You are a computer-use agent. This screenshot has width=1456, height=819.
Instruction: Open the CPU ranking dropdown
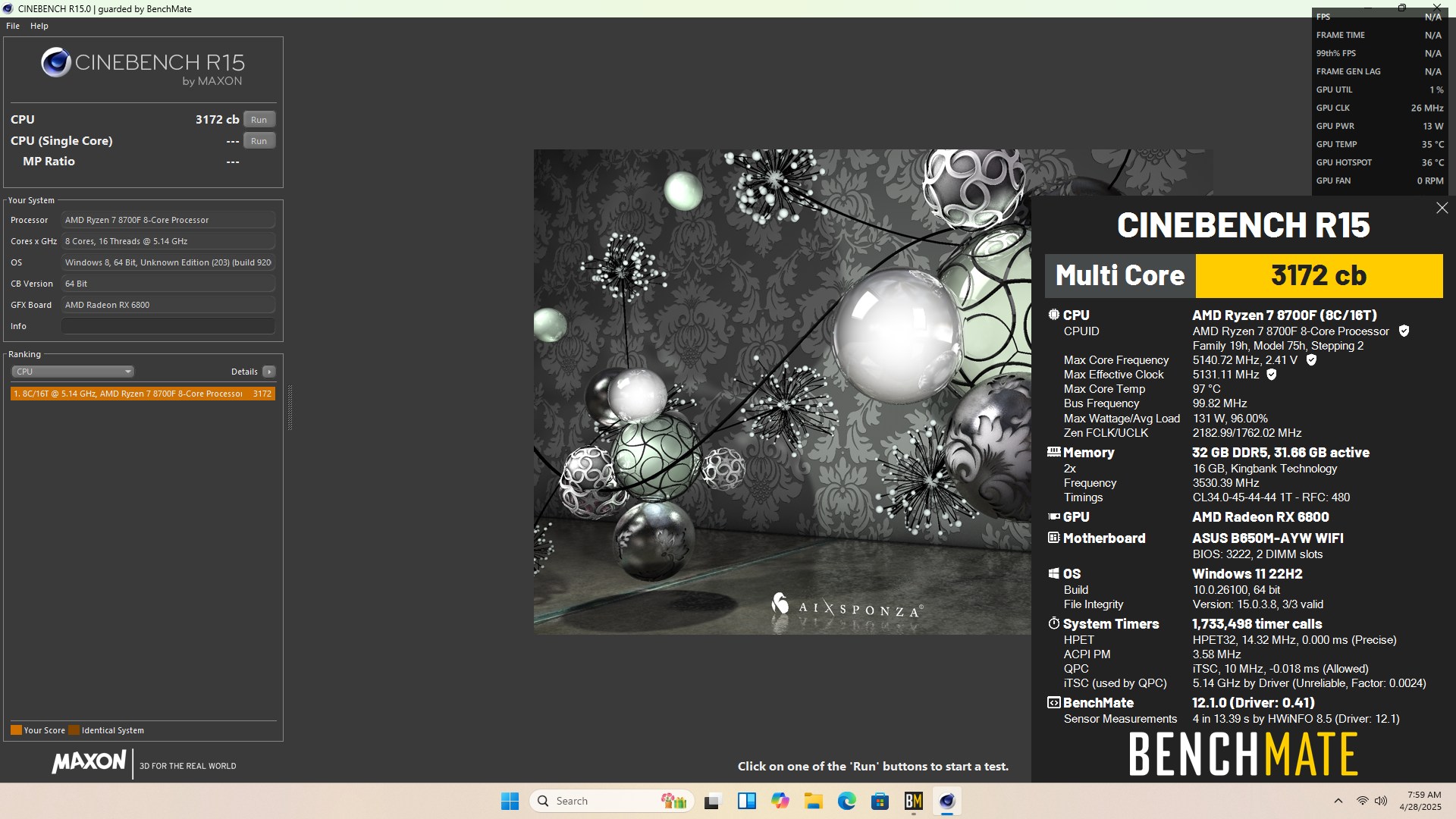click(73, 372)
